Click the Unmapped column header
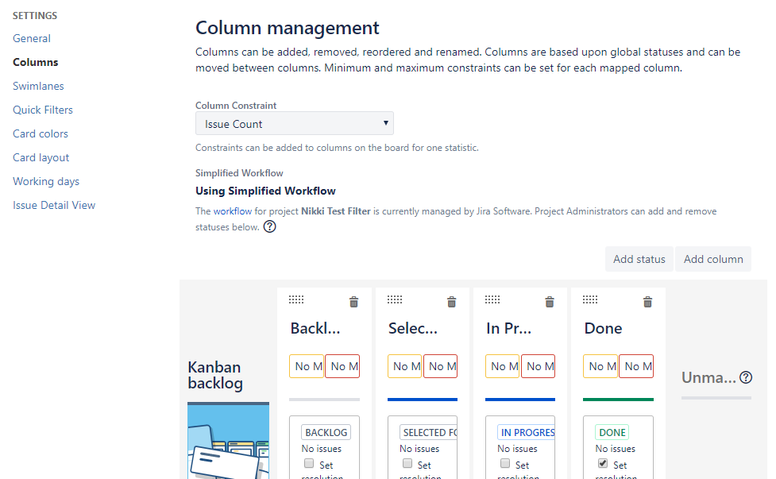 [x=709, y=378]
